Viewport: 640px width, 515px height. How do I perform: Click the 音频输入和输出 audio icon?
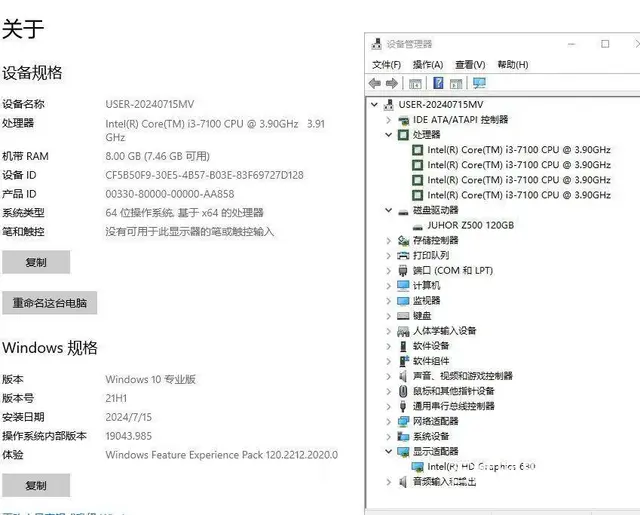[x=403, y=482]
